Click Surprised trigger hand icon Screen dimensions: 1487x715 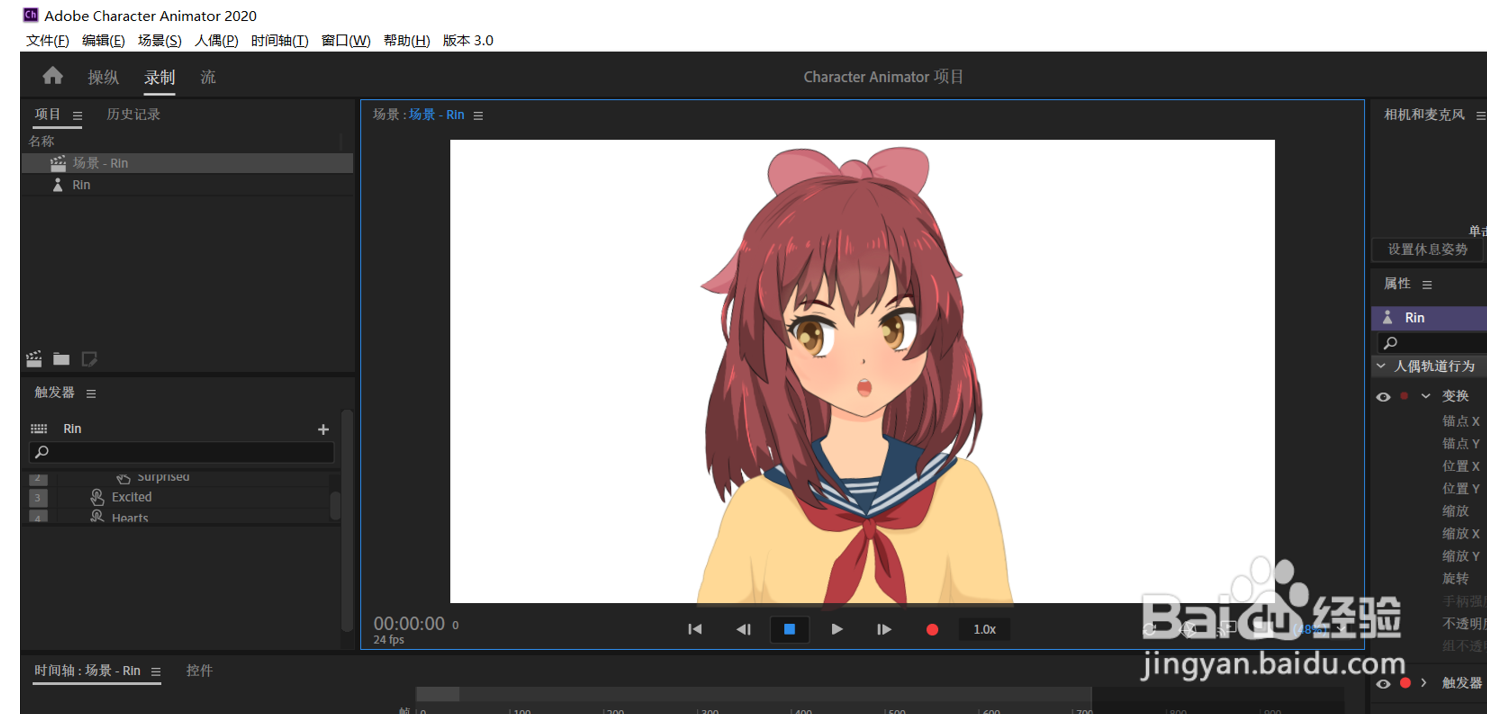point(123,477)
